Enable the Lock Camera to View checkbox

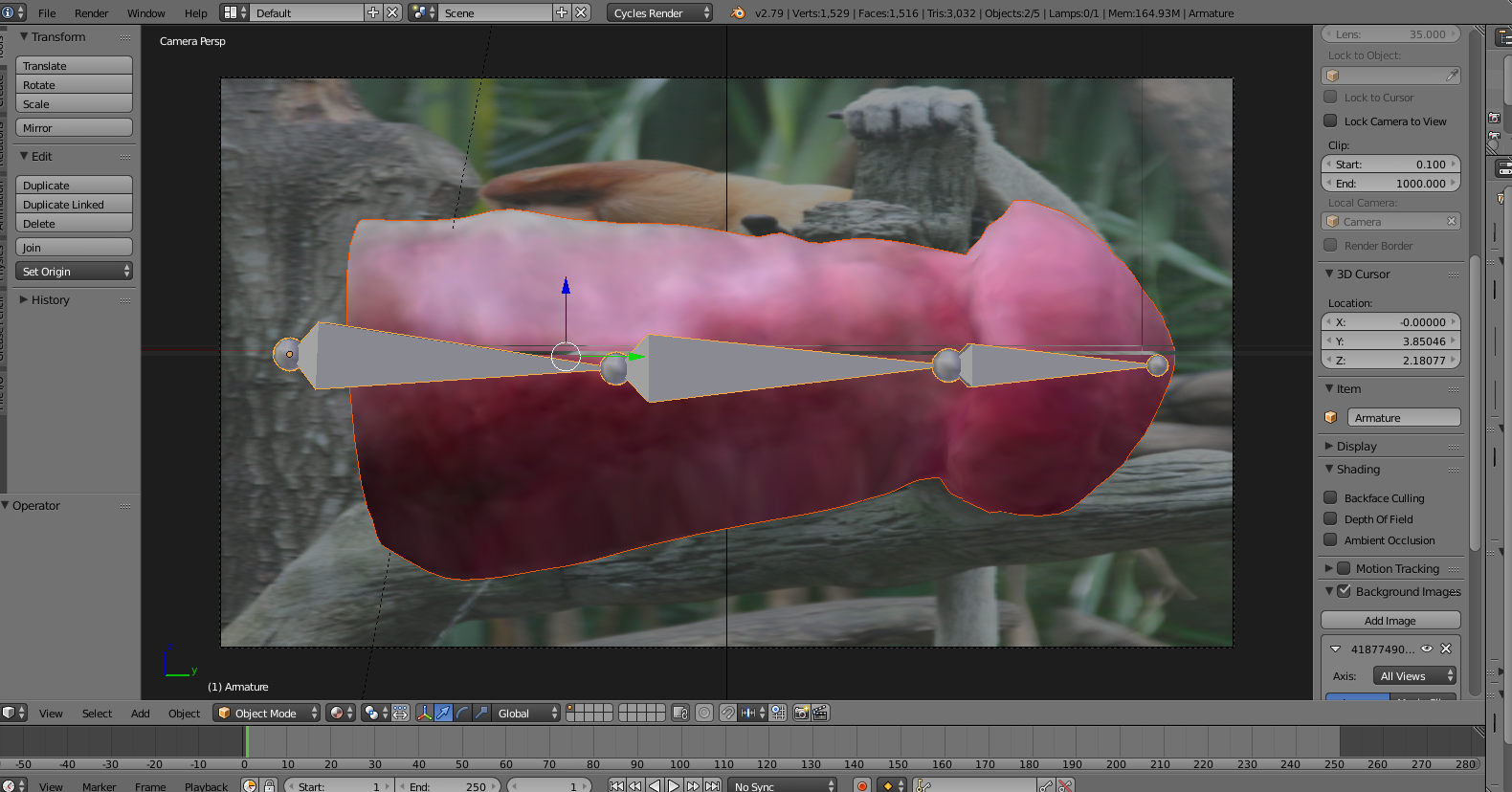(1330, 121)
